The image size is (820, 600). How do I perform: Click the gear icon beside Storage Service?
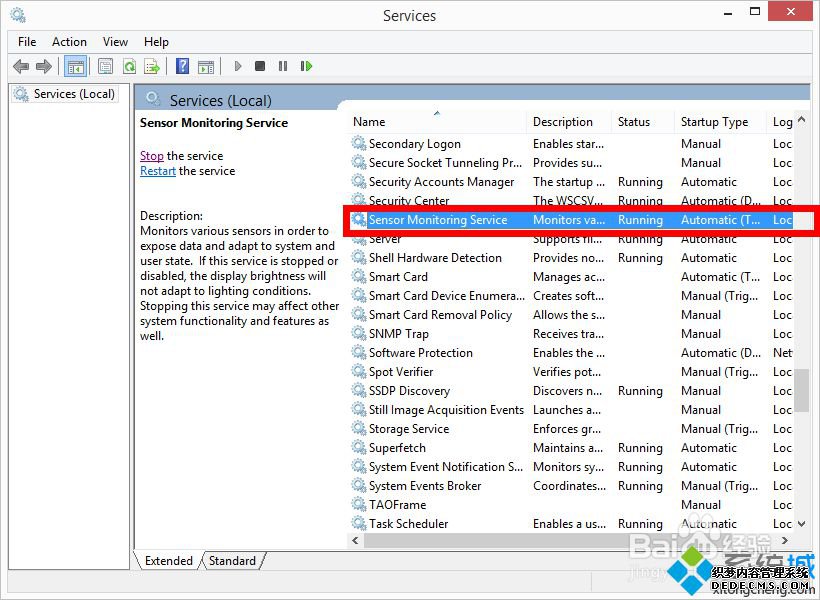click(x=359, y=428)
